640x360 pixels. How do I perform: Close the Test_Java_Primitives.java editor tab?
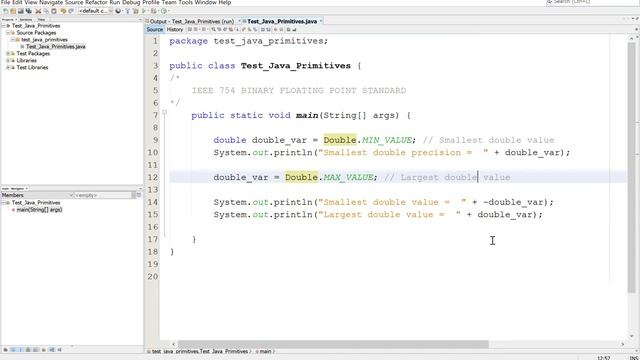pos(321,21)
